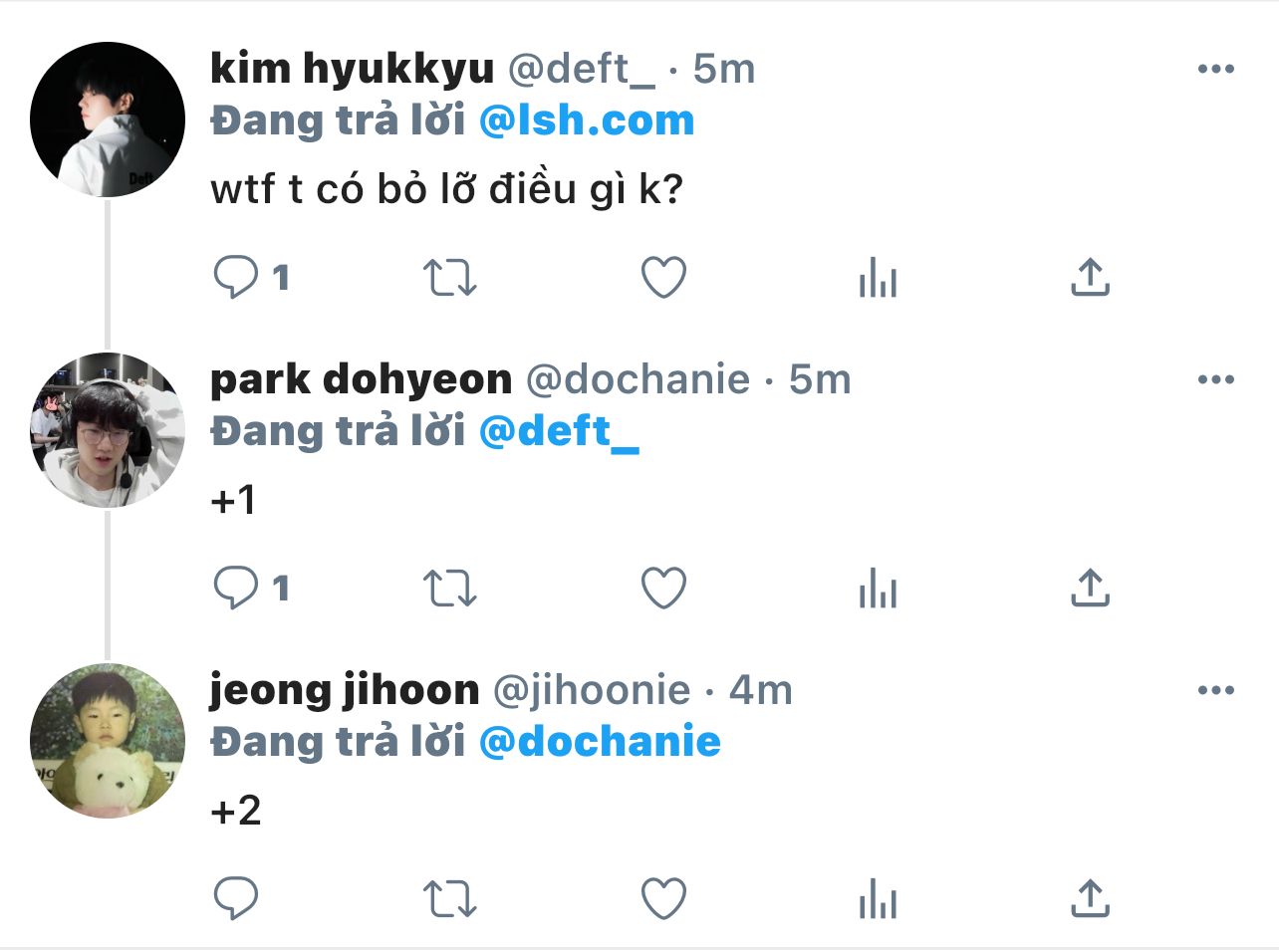Open the @lsh.com mention link
Image resolution: width=1279 pixels, height=952 pixels.
[x=587, y=121]
